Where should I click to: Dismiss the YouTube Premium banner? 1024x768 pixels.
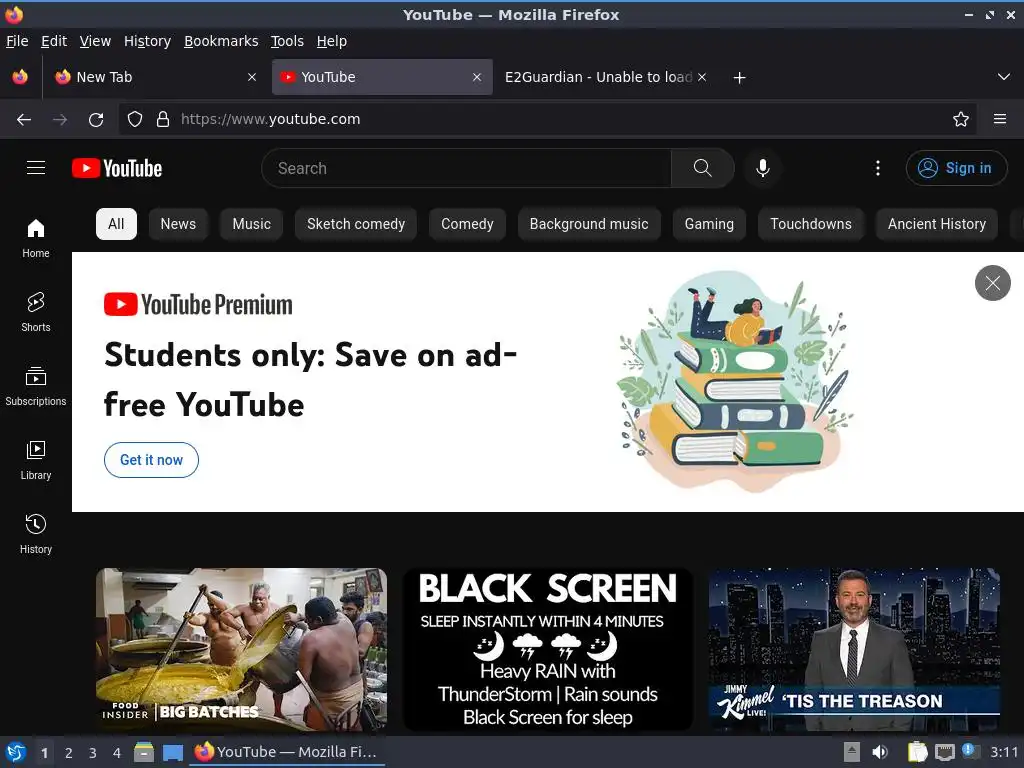[993, 283]
